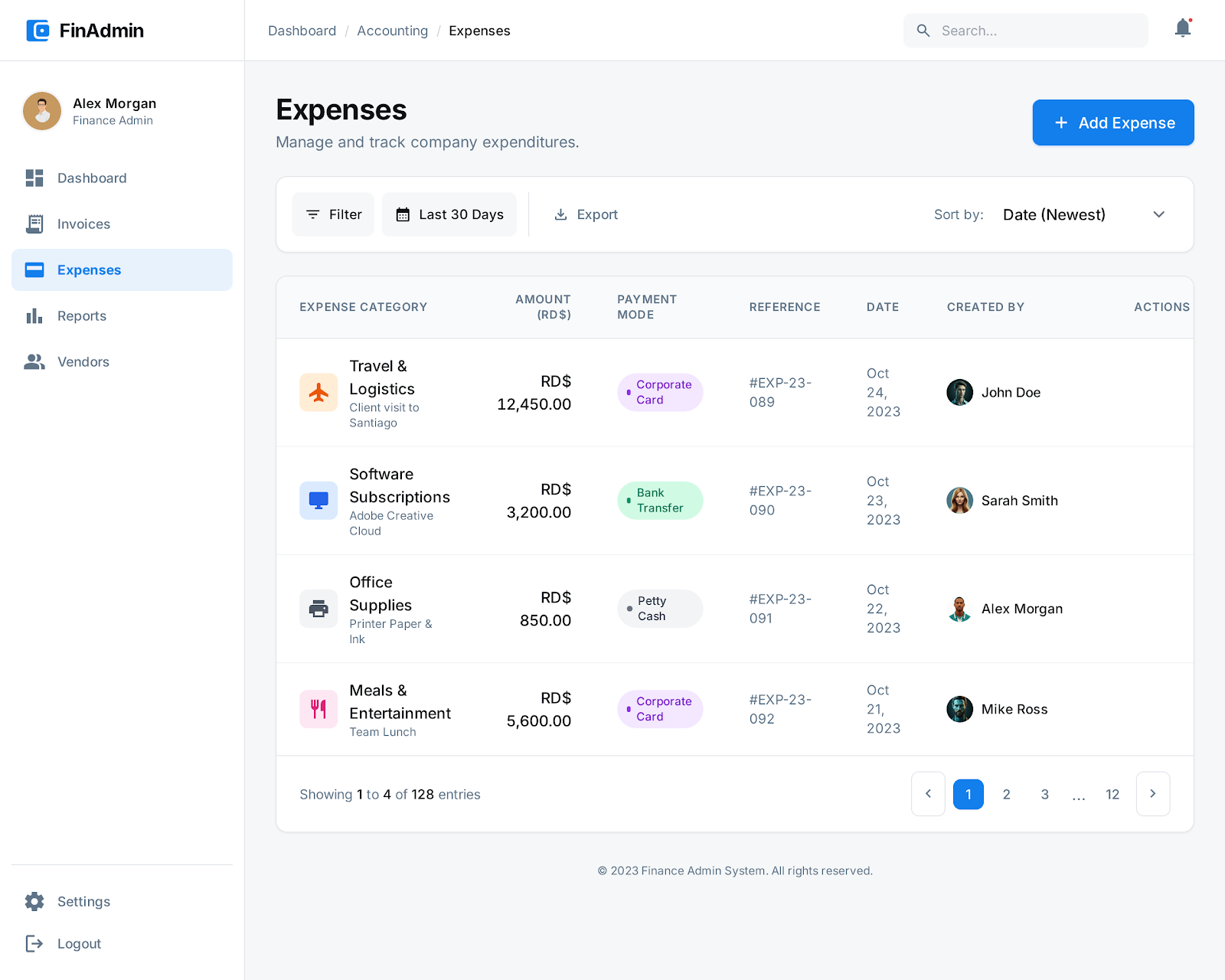Click the Add Expense button

coord(1112,122)
